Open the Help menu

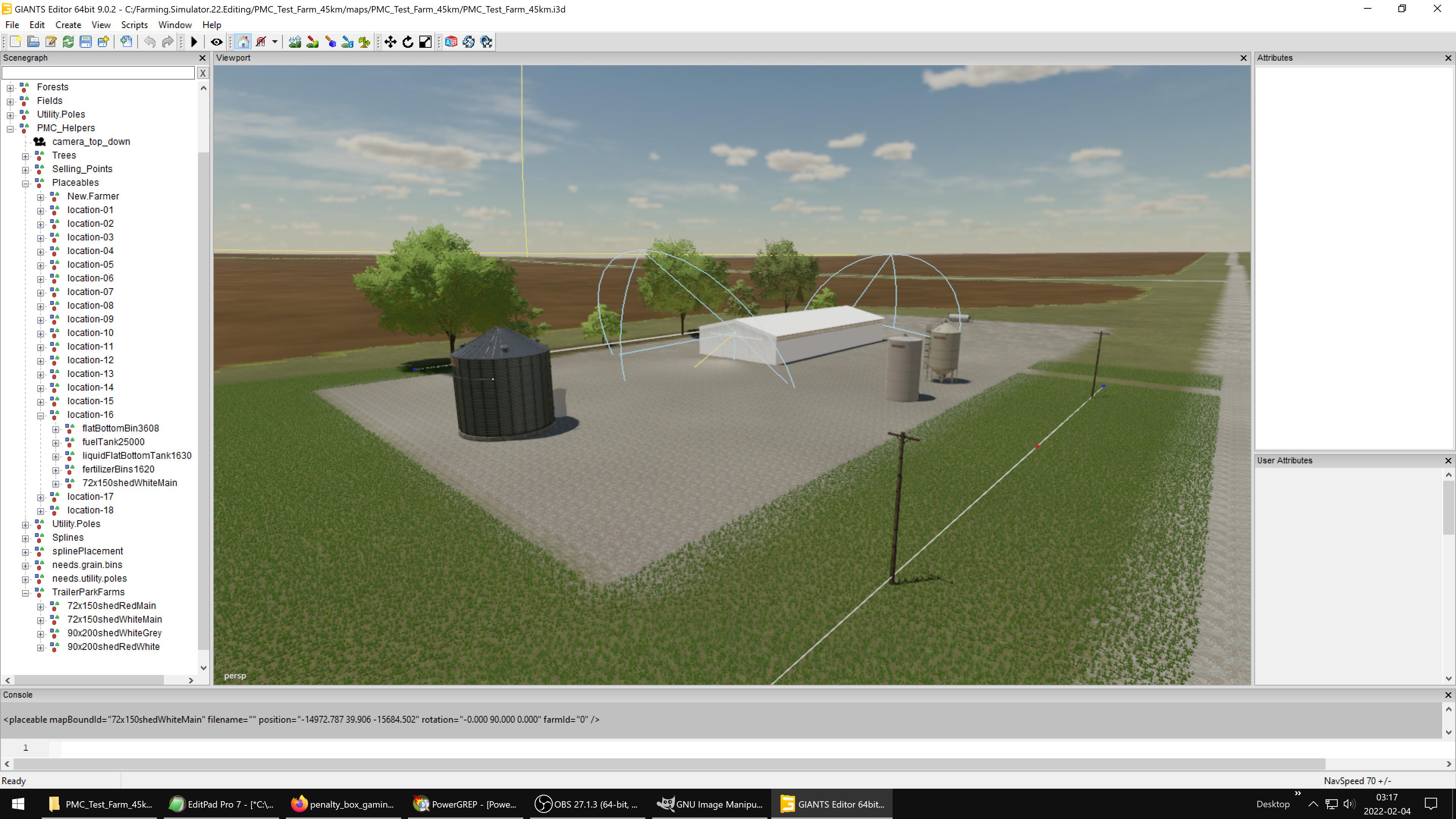[212, 25]
